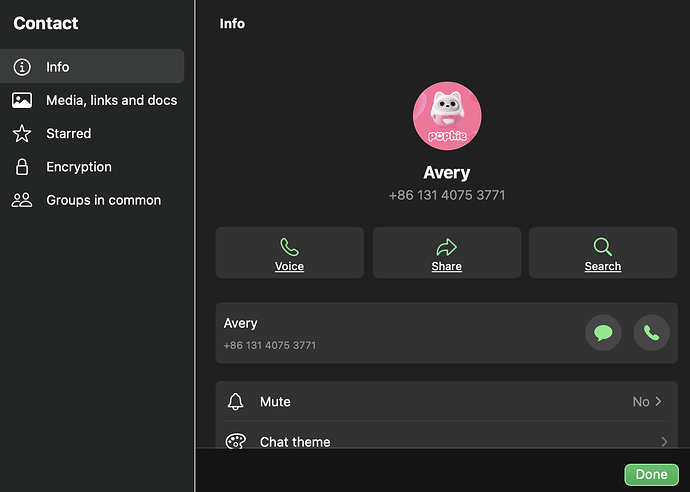Click the phone number under Avery's heading
This screenshot has width=690, height=492.
tap(447, 195)
